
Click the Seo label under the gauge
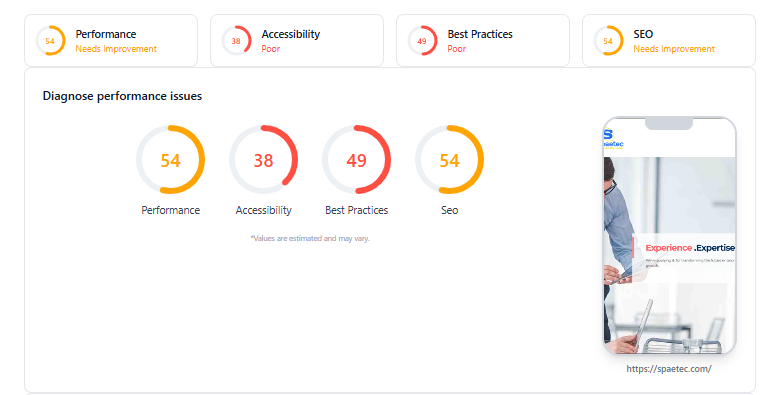[449, 210]
